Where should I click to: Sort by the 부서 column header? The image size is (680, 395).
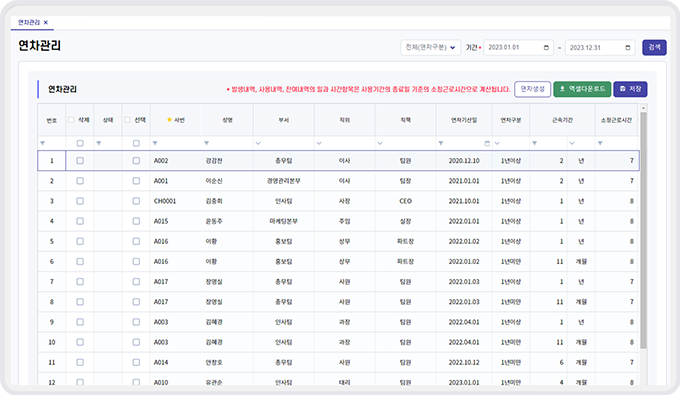pyautogui.click(x=284, y=120)
